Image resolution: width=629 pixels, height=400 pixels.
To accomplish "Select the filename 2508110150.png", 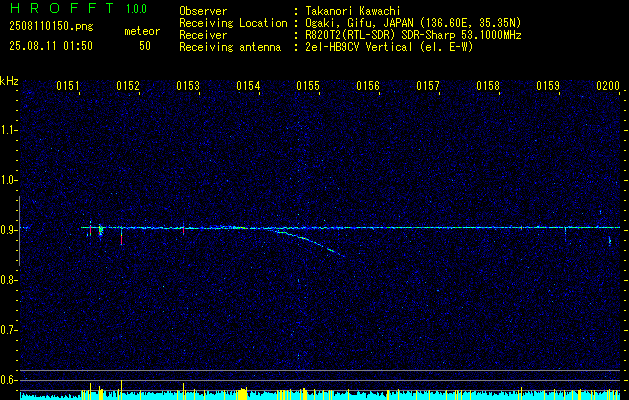I will coord(51,27).
